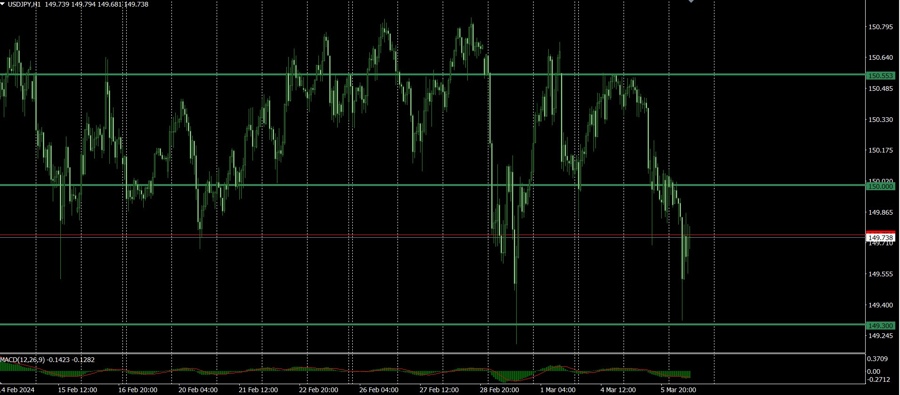900x395 pixels.
Task: Click the 149.400 value on price scale
Action: click(x=880, y=305)
